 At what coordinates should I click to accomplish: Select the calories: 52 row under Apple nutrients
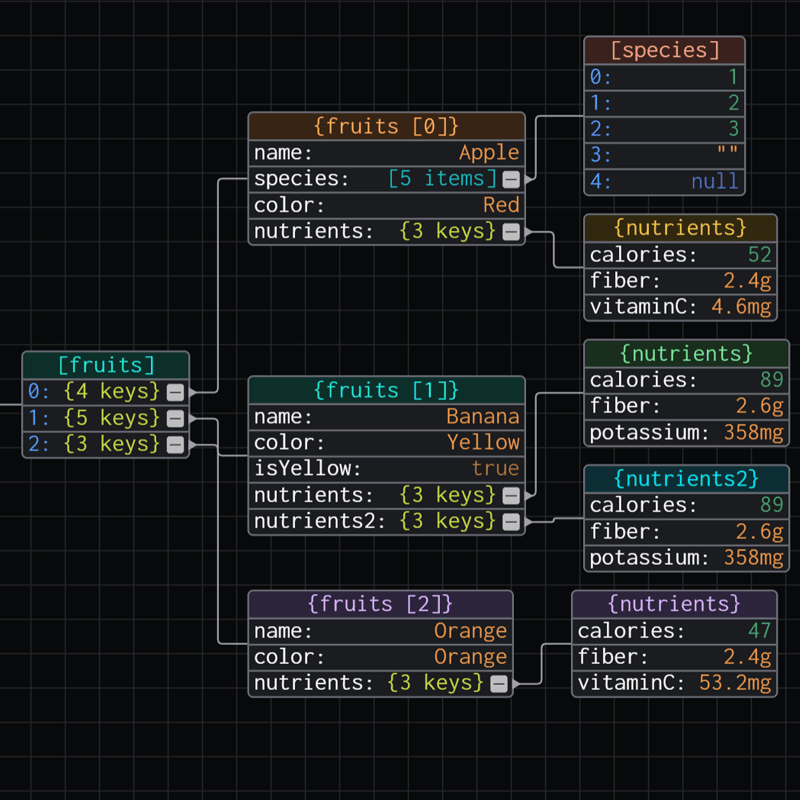[680, 254]
